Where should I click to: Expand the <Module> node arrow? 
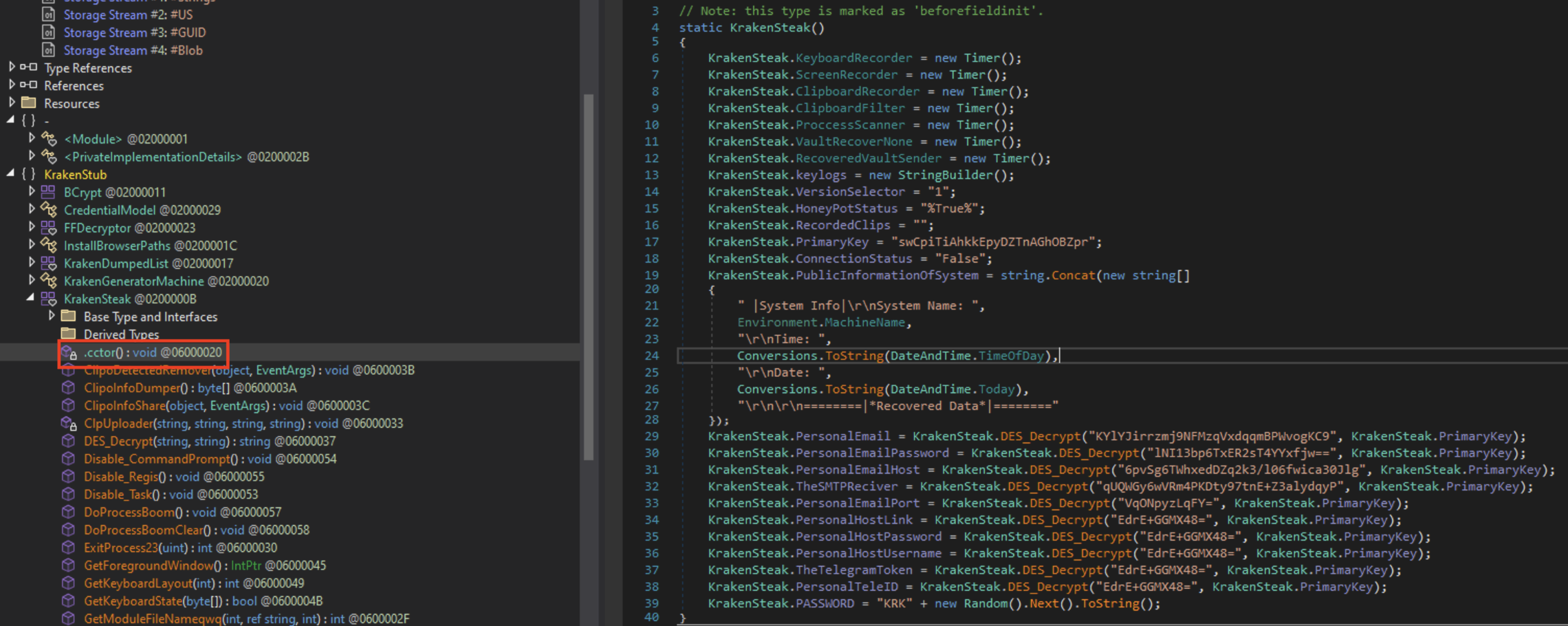click(32, 138)
